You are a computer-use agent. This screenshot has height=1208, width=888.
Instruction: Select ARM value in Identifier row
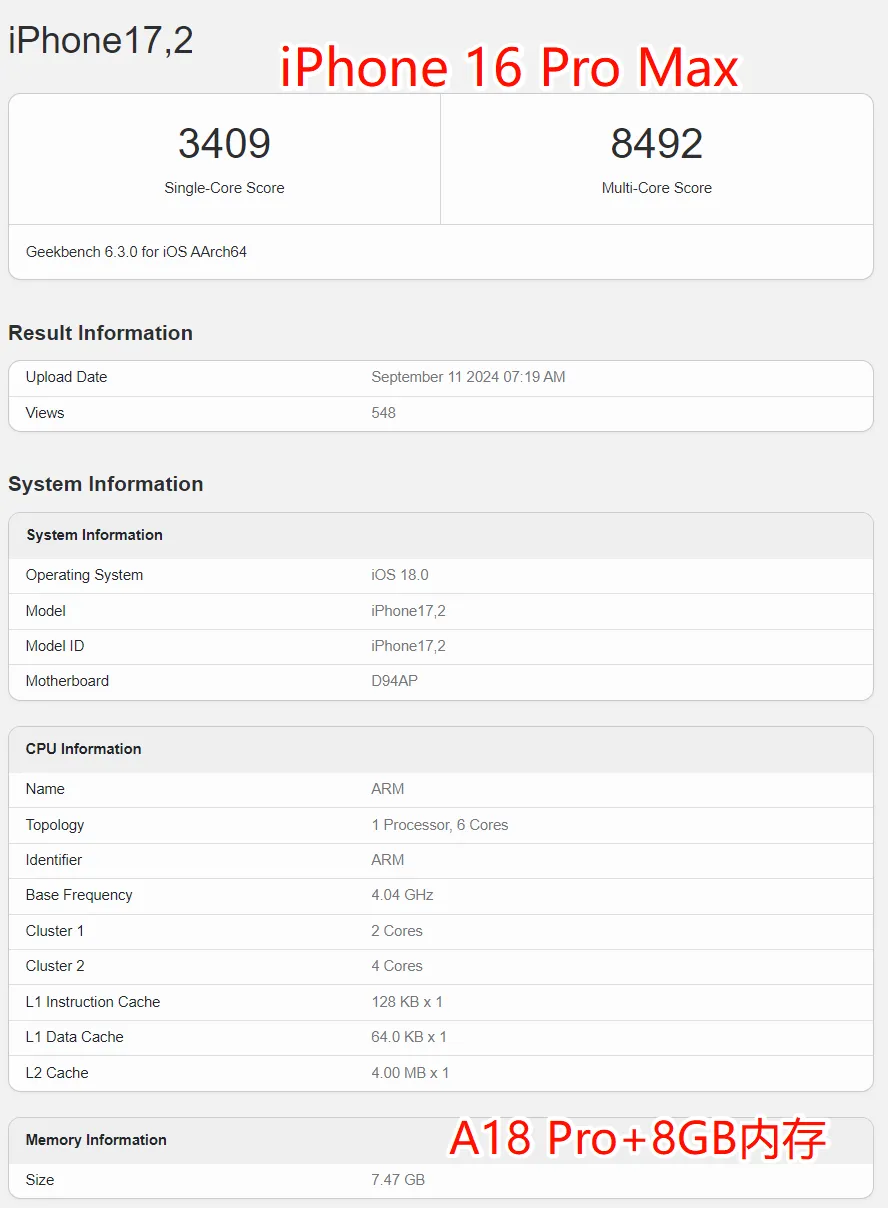[388, 860]
